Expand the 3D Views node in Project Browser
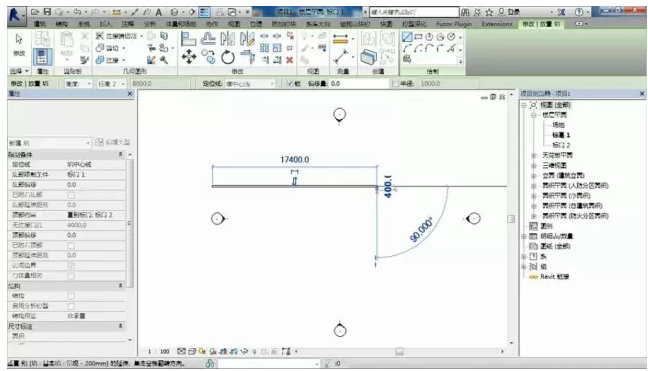The image size is (648, 371). click(534, 166)
